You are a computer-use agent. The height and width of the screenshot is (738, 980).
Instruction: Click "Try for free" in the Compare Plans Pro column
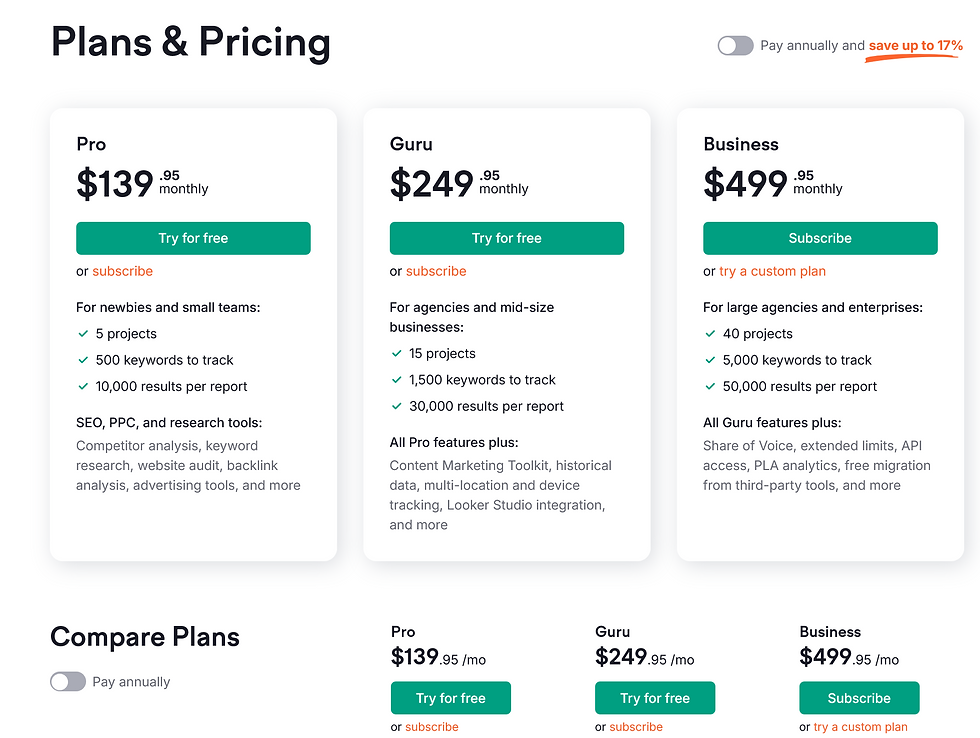(x=451, y=698)
